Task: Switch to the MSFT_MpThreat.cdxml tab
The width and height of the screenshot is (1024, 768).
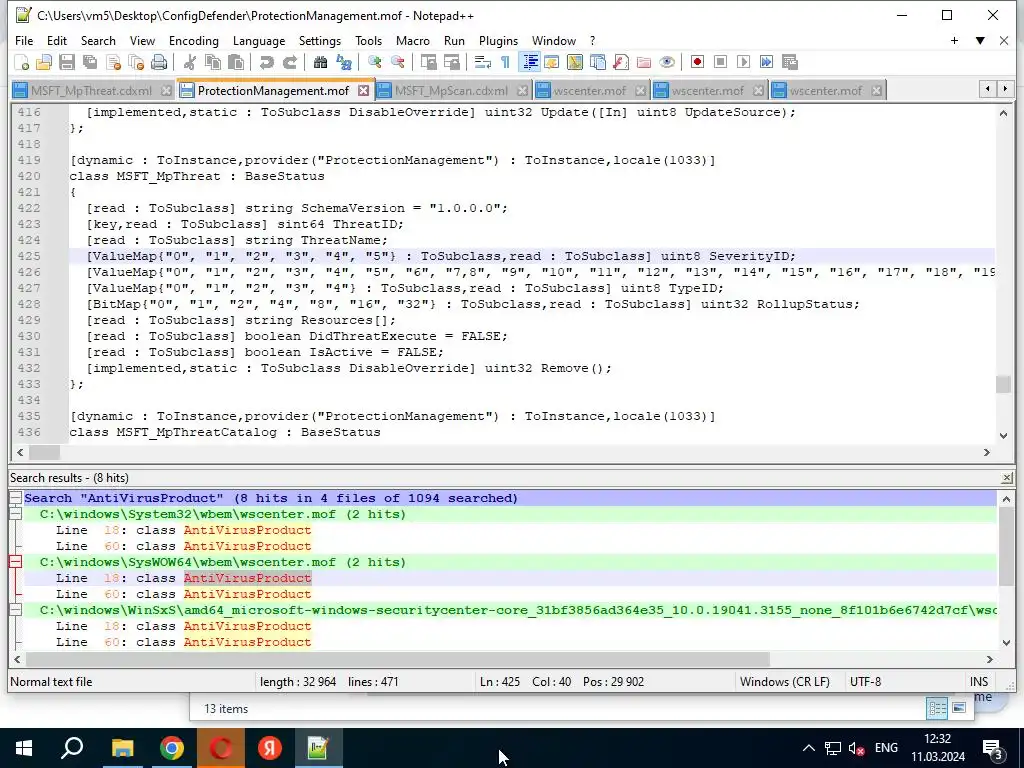Action: [91, 91]
